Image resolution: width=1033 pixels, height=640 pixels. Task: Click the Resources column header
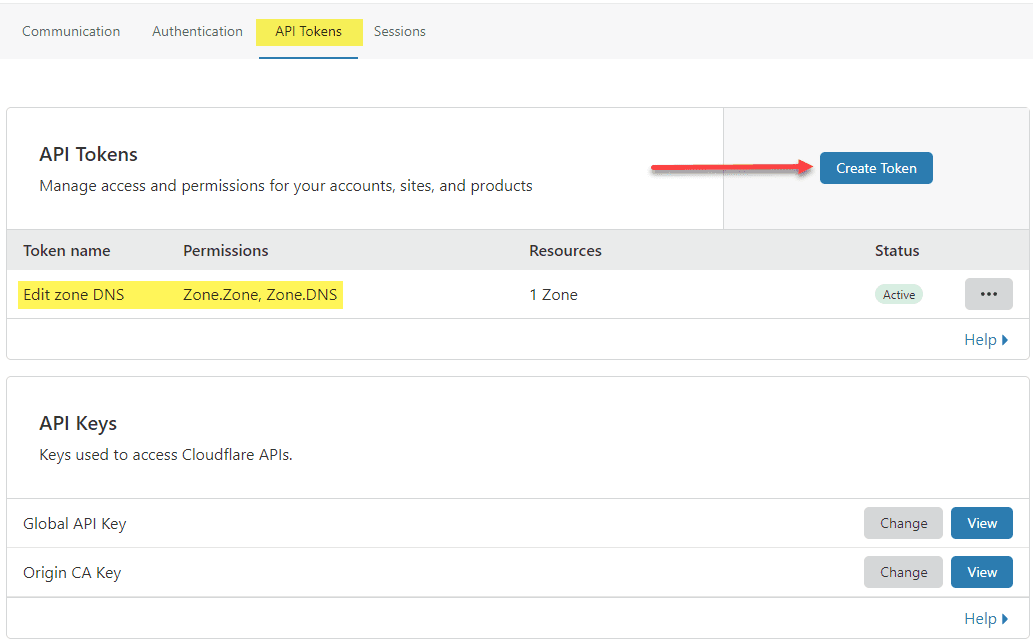(x=565, y=251)
